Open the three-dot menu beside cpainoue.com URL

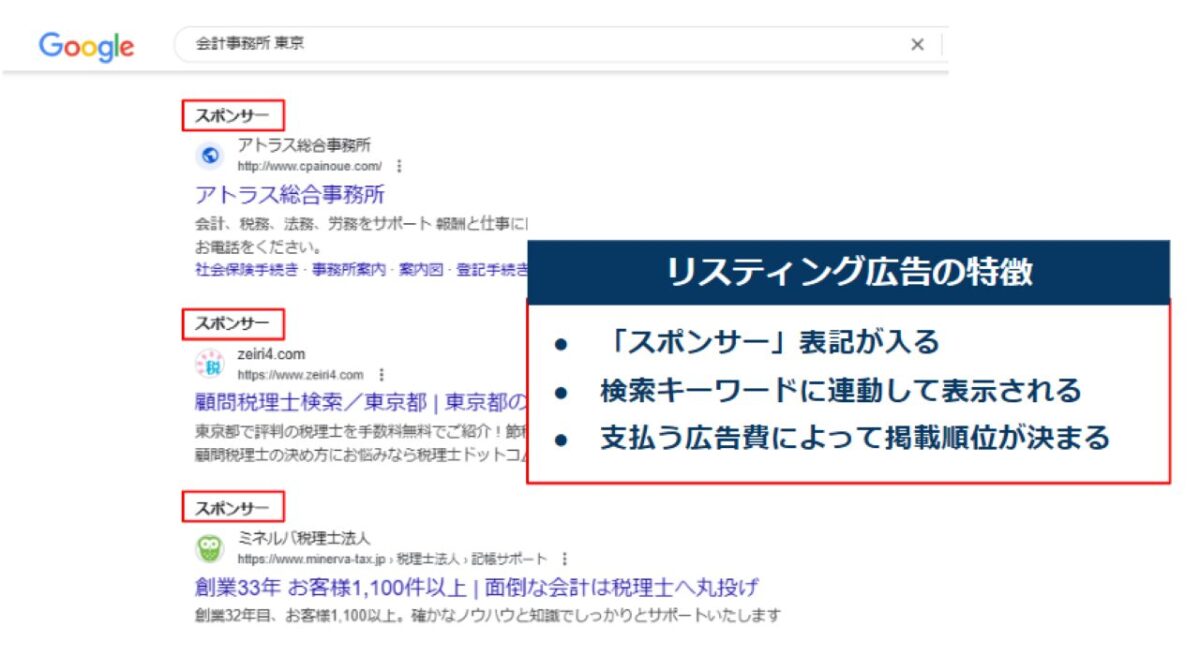tap(400, 166)
